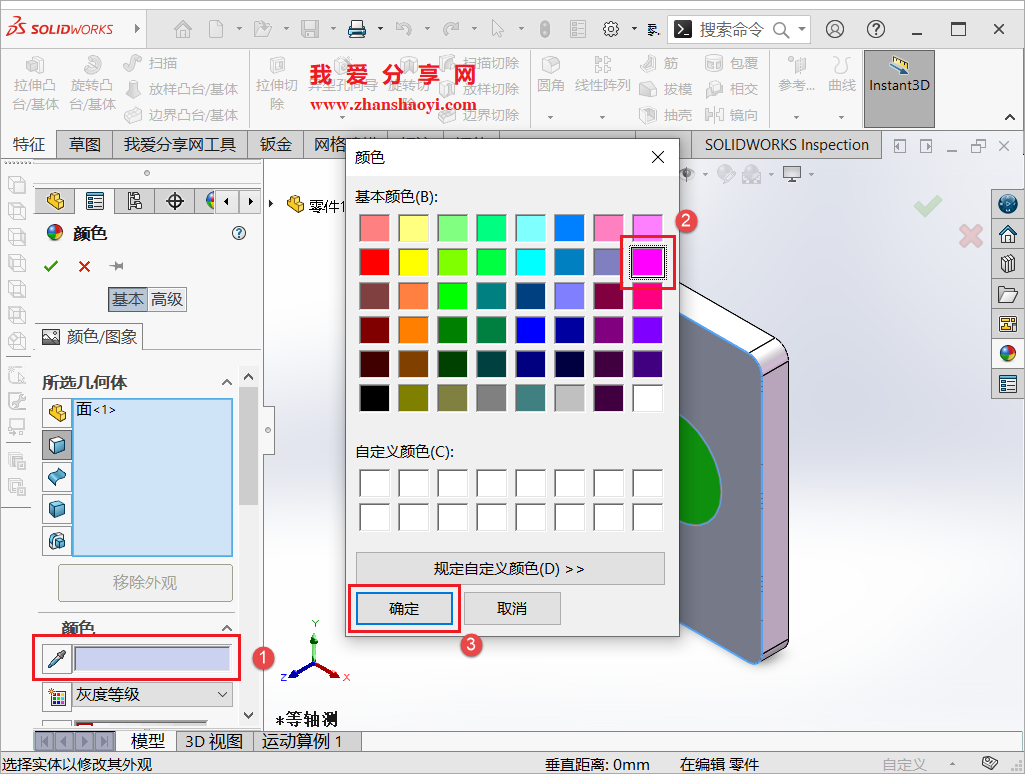Click the green checkmark to accept color changes
This screenshot has width=1025, height=774.
pos(51,266)
